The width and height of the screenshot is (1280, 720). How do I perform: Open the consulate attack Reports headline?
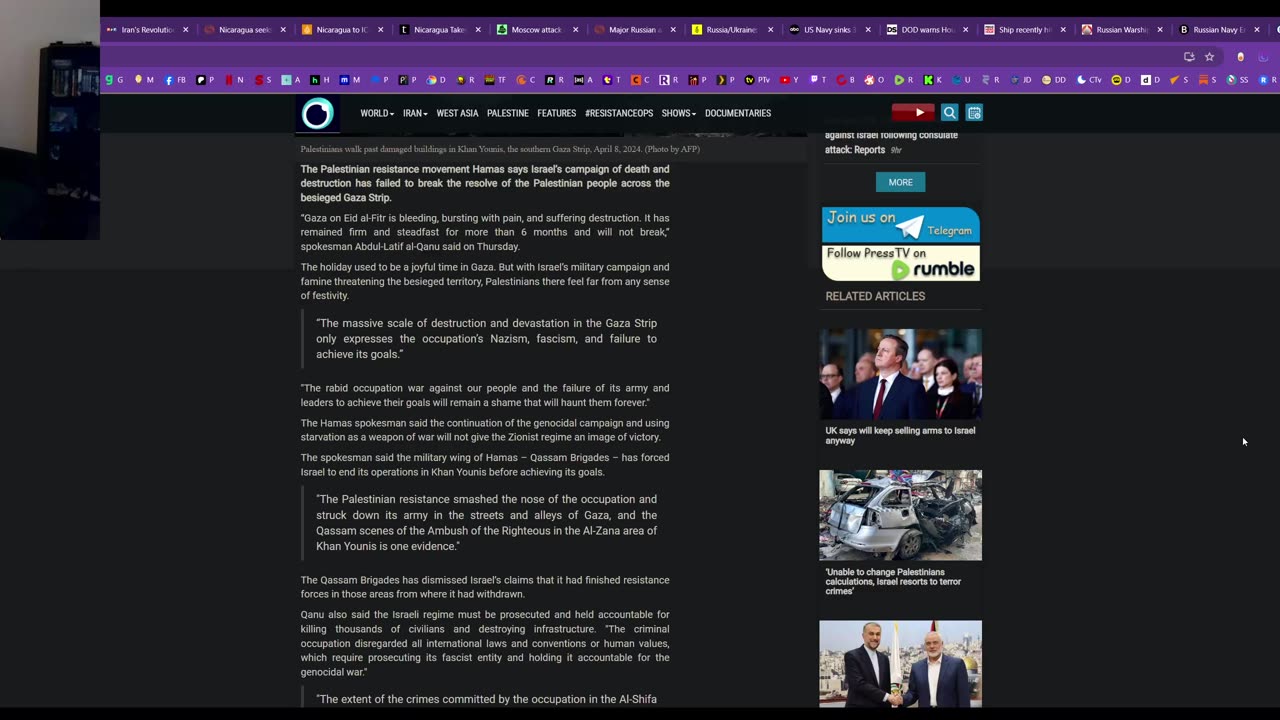click(x=891, y=142)
